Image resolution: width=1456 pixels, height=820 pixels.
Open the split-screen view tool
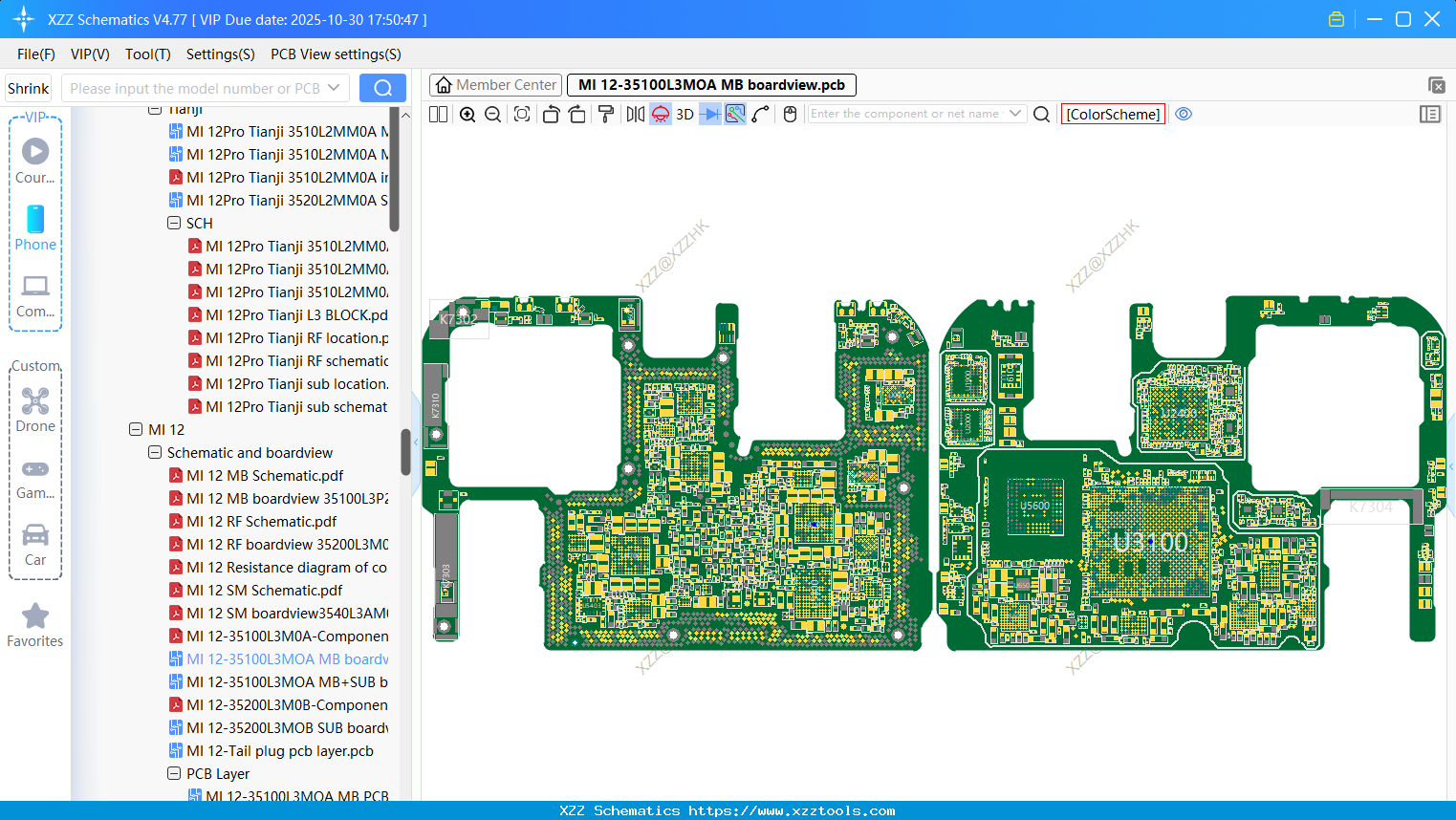coord(437,114)
